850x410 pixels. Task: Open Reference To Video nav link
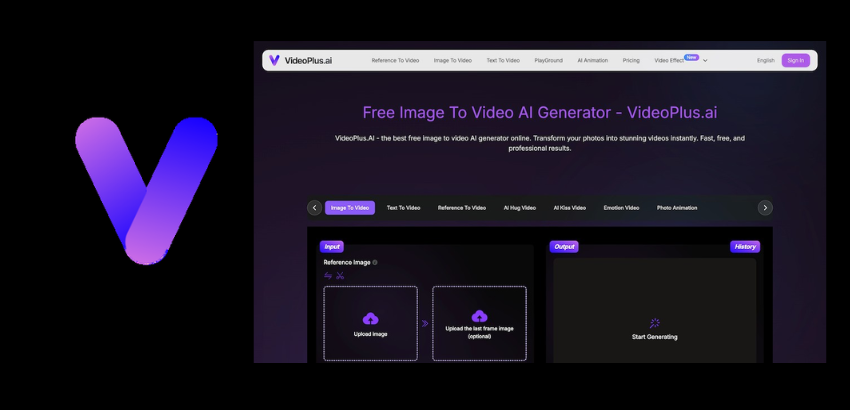pyautogui.click(x=395, y=61)
